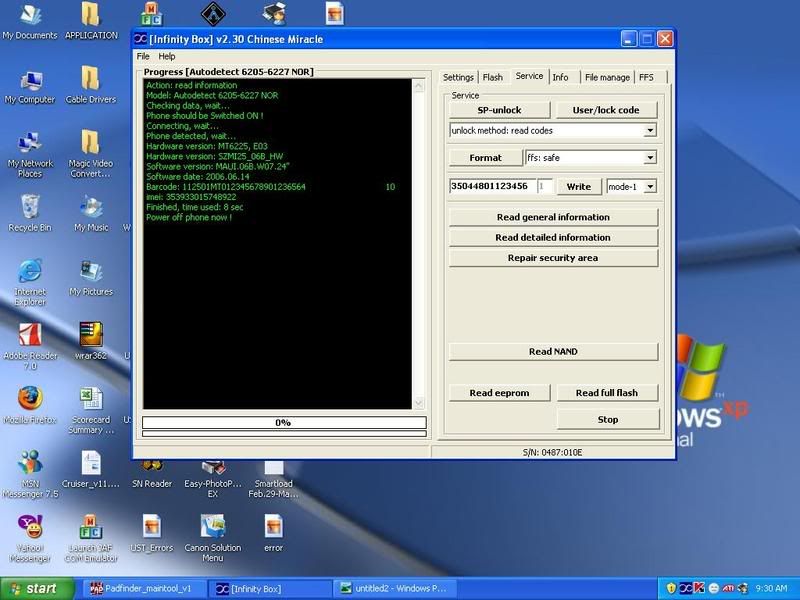Open the APPLICATION folder on the desktop
Screen dimensions: 800x600
click(x=91, y=20)
